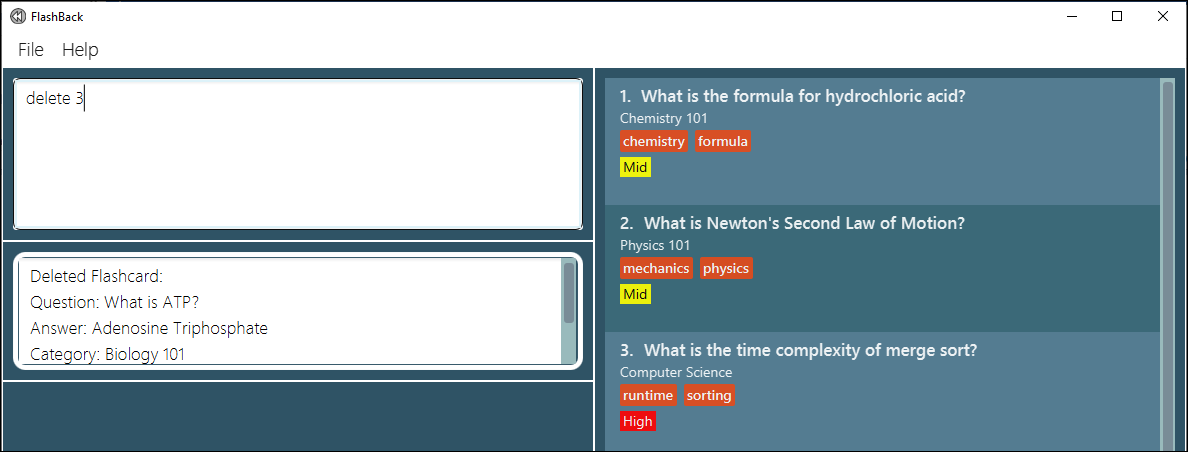The image size is (1188, 452).
Task: Click the 'runtime' tag label
Action: (648, 395)
